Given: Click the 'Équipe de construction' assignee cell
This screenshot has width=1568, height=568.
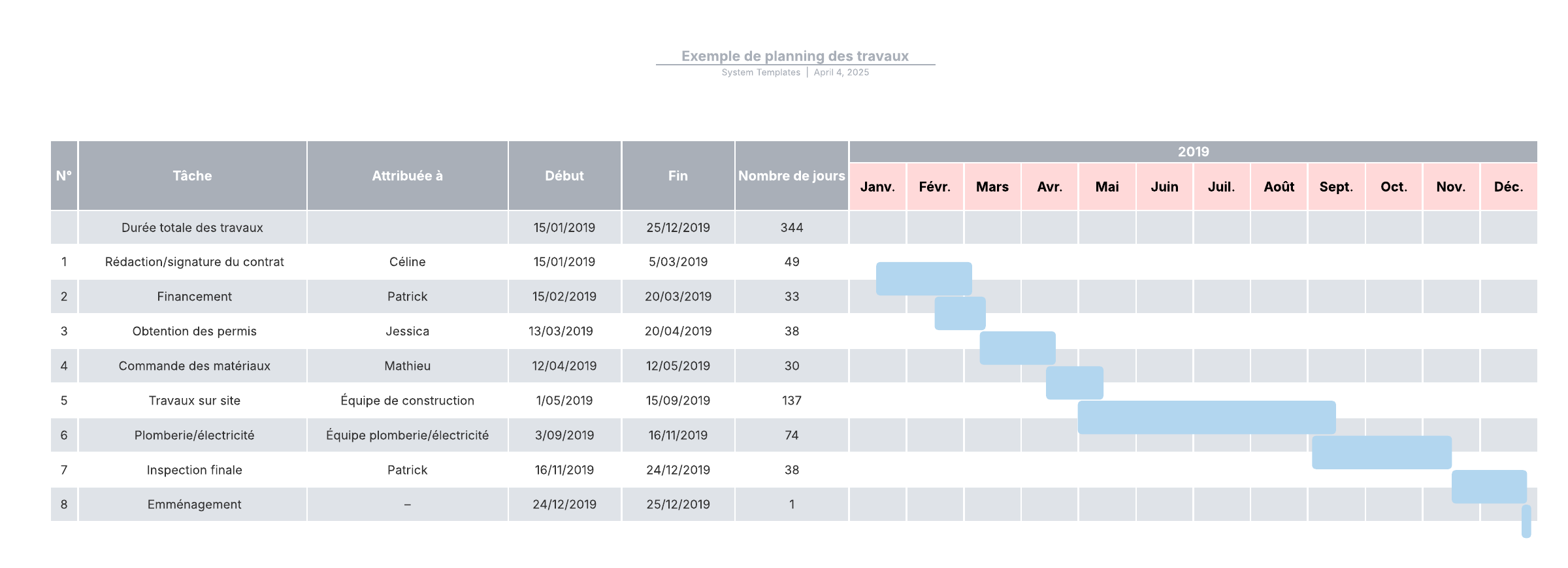Looking at the screenshot, I should 407,401.
